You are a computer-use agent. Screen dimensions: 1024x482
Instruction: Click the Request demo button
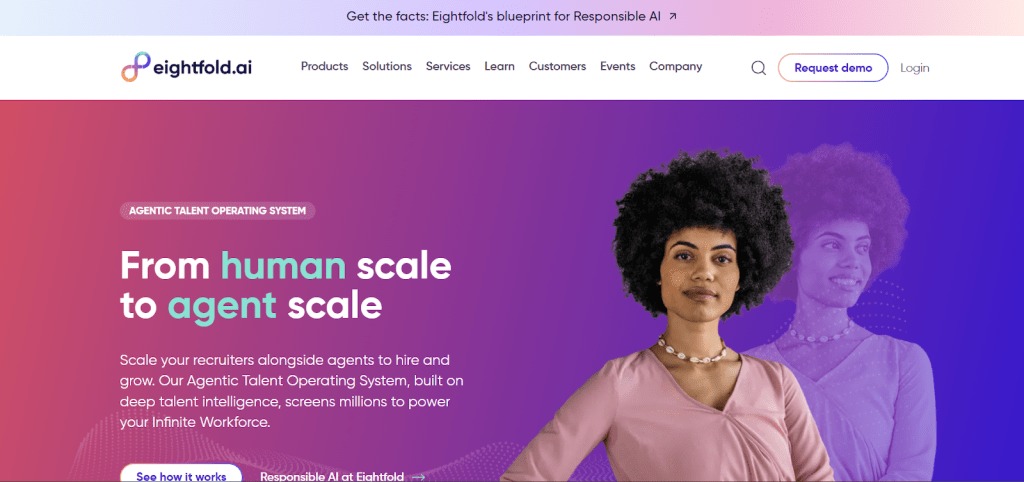click(x=833, y=68)
